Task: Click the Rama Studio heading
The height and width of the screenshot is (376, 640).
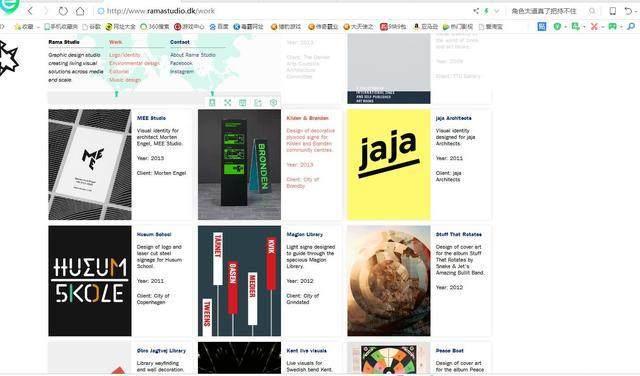Action: [x=64, y=42]
